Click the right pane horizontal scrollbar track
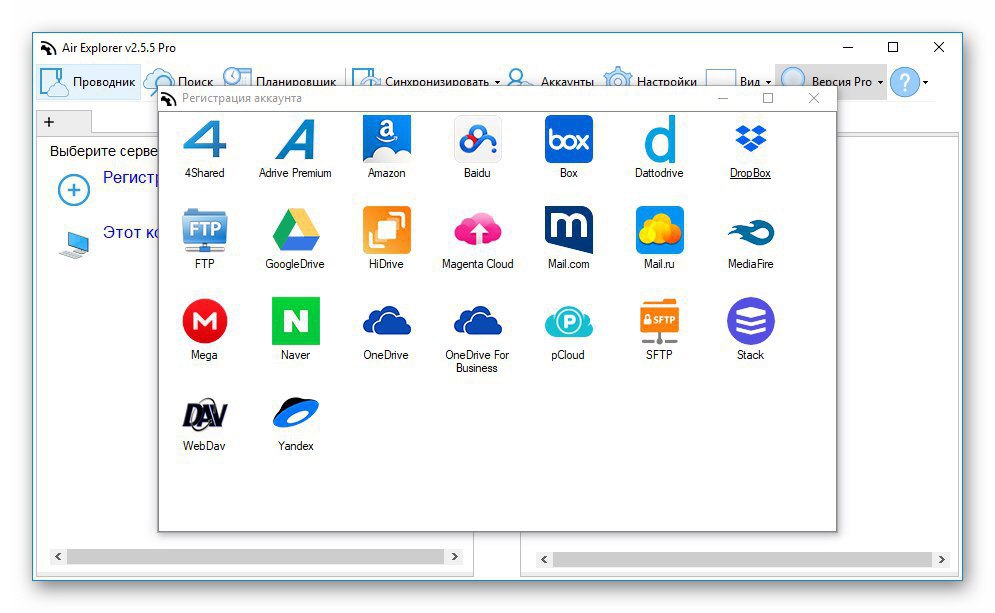 (x=742, y=559)
